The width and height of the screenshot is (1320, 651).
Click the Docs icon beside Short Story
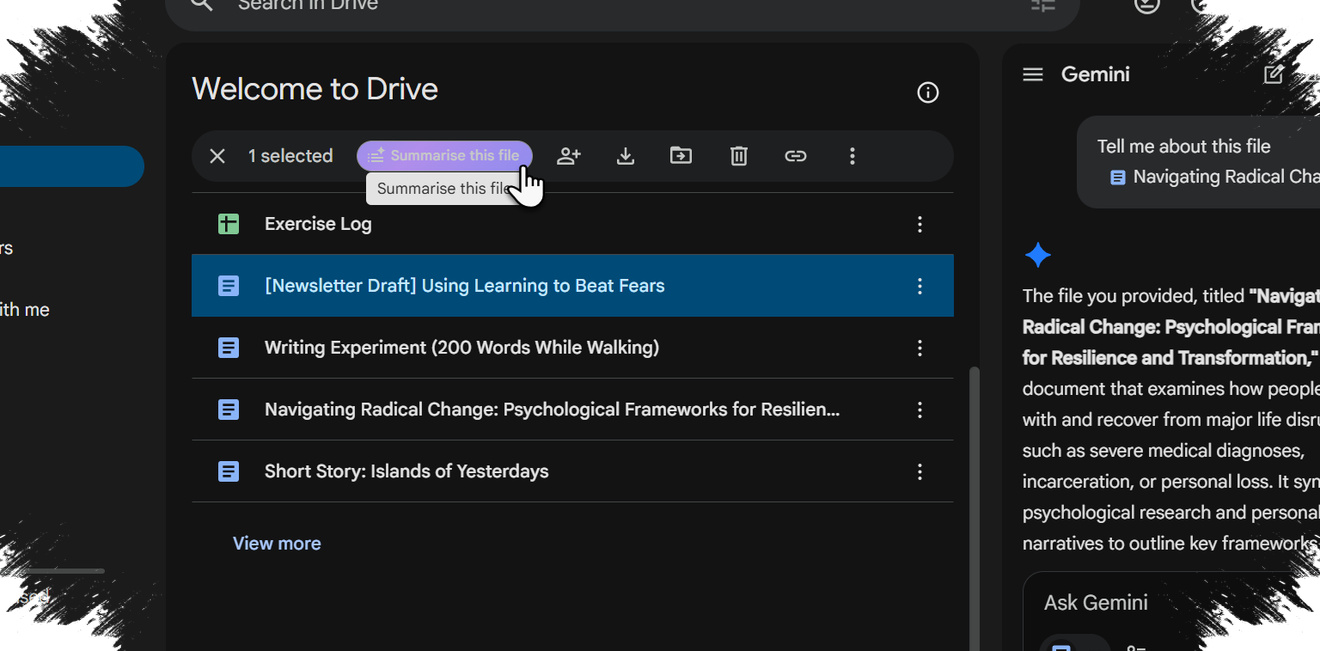point(229,471)
